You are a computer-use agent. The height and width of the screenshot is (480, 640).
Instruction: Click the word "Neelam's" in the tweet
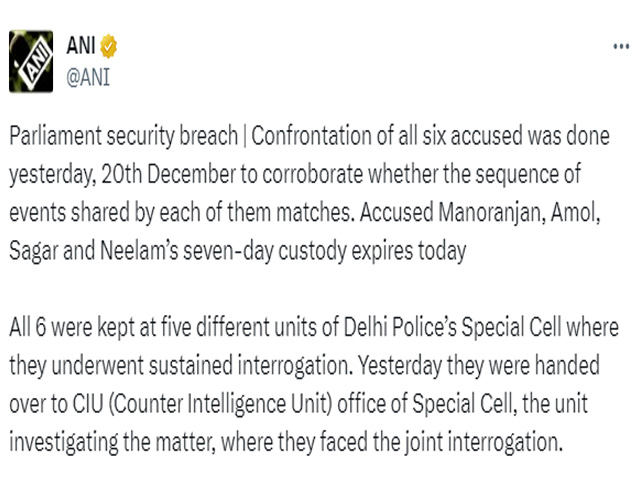tap(139, 250)
